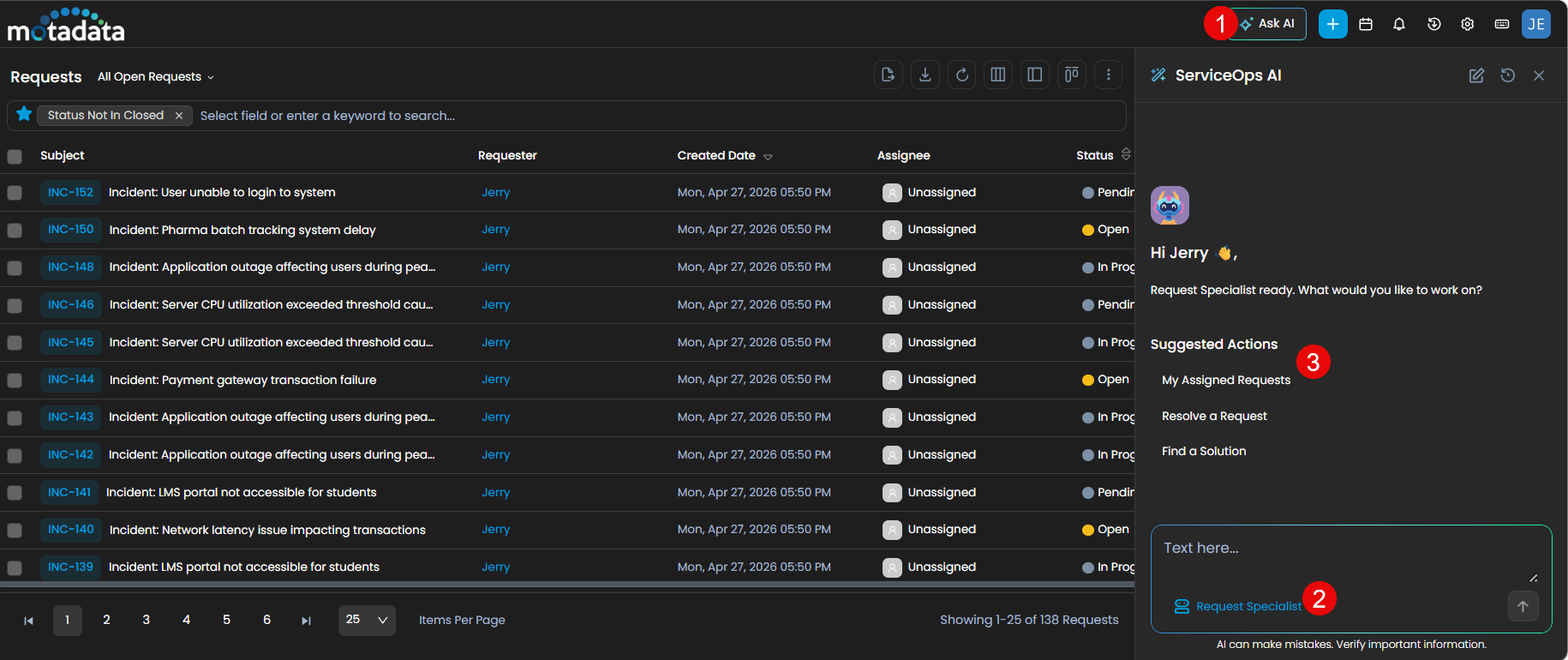
Task: Select the INC-144 row checkbox
Action: point(15,381)
